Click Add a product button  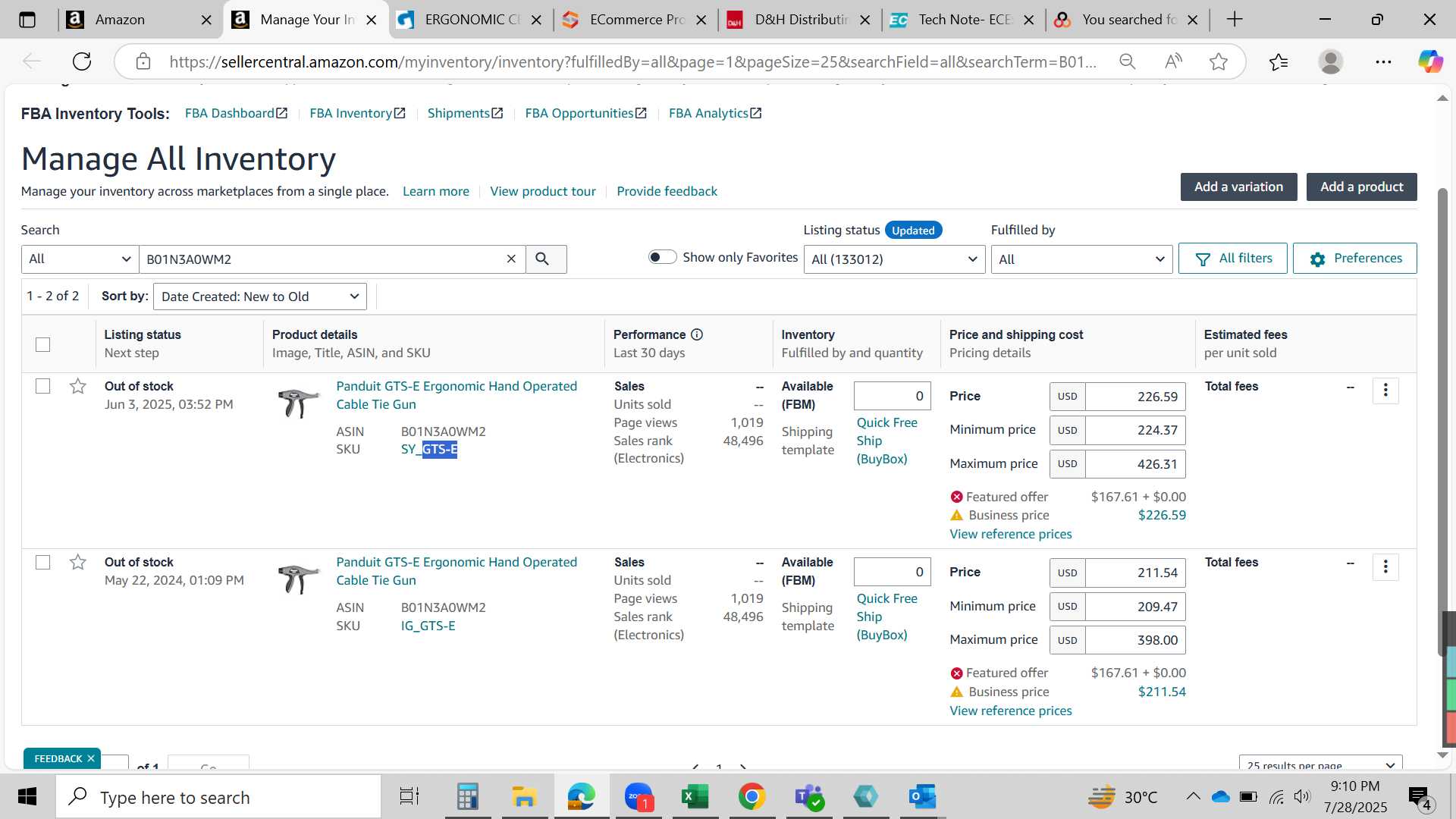pyautogui.click(x=1361, y=187)
